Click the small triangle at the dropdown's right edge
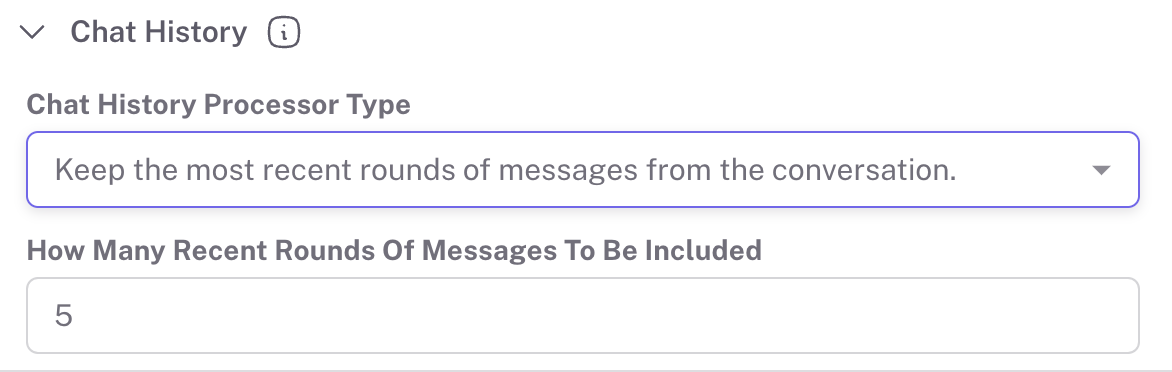The height and width of the screenshot is (372, 1172). click(1101, 170)
